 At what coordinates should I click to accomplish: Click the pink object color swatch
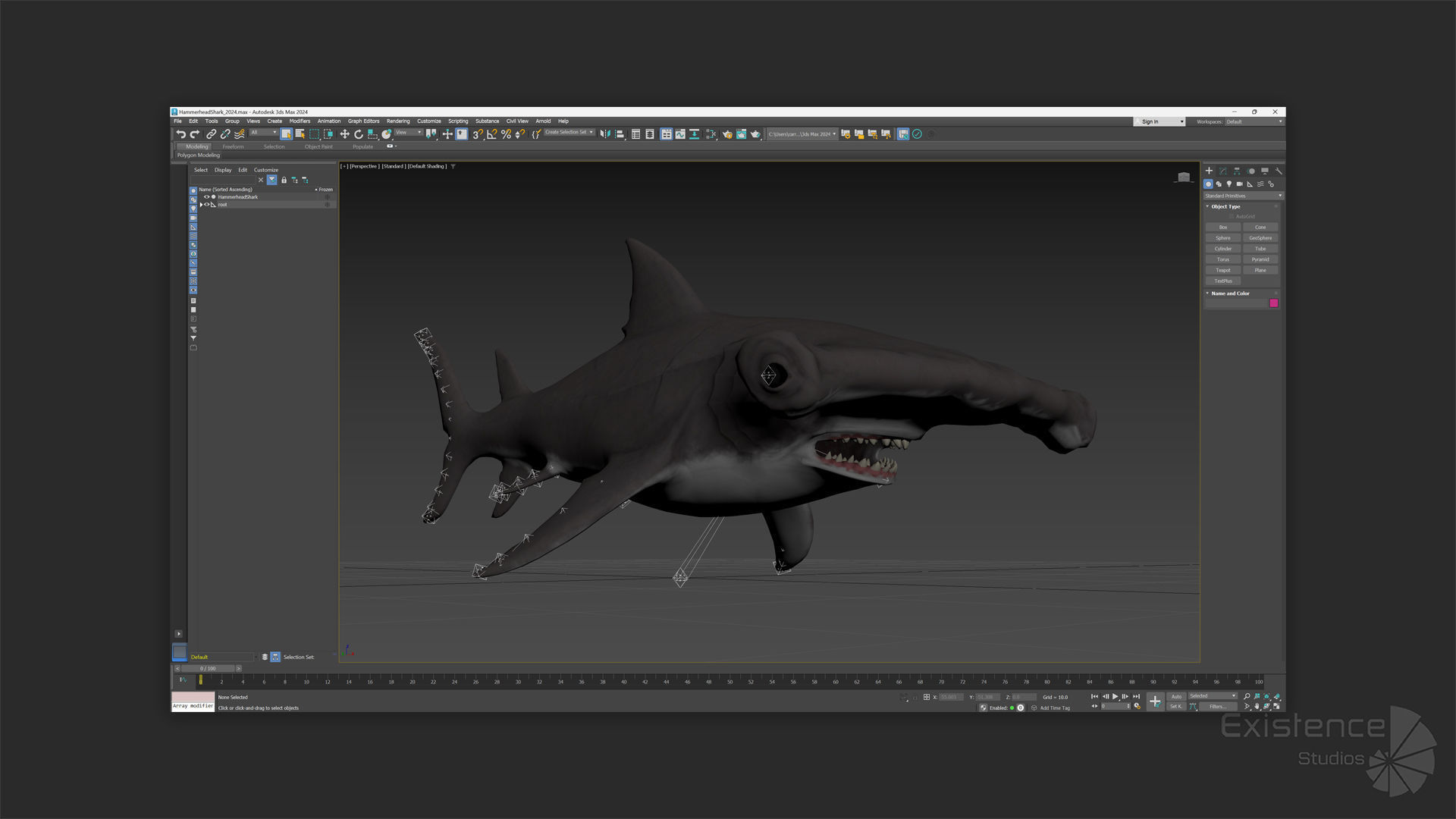pyautogui.click(x=1274, y=303)
